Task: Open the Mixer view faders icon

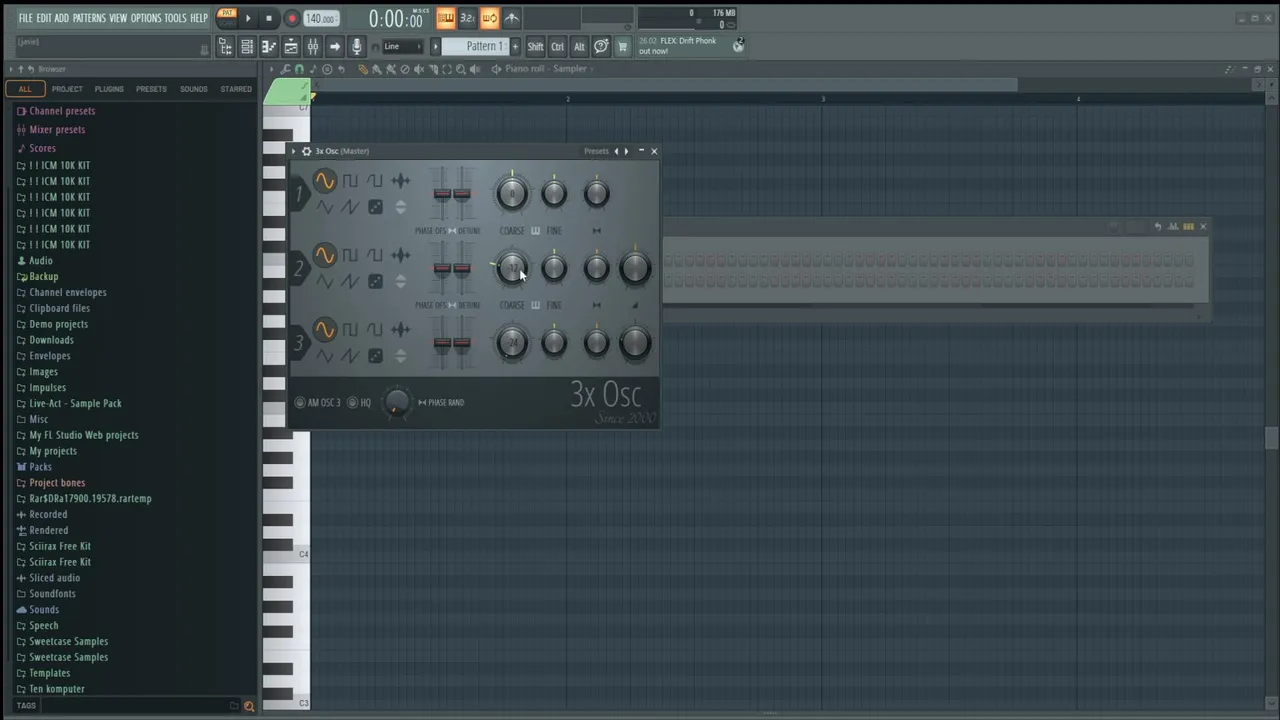Action: [x=313, y=47]
